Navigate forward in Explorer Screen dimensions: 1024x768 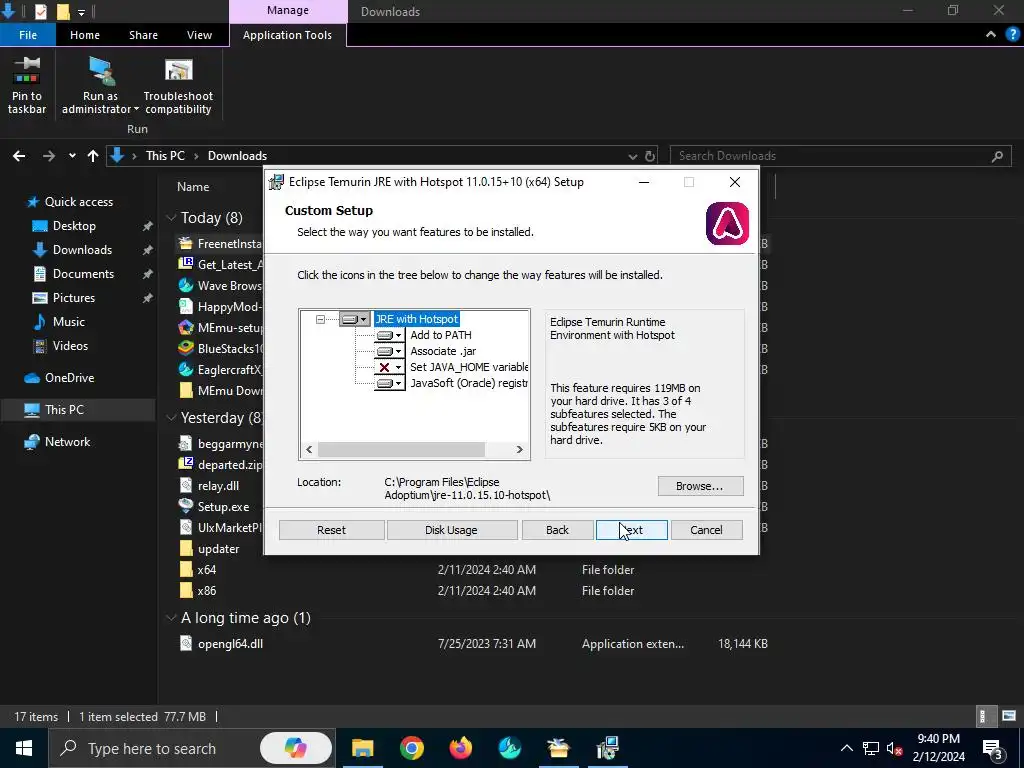[48, 156]
